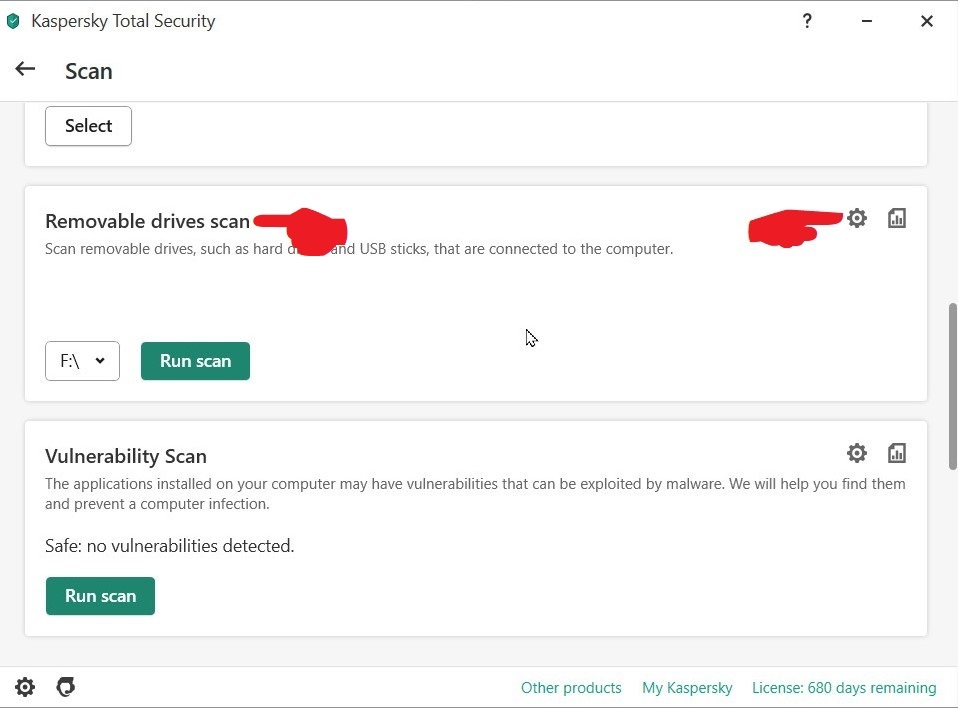
Task: View Vulnerability Scan report icon
Action: [x=897, y=453]
